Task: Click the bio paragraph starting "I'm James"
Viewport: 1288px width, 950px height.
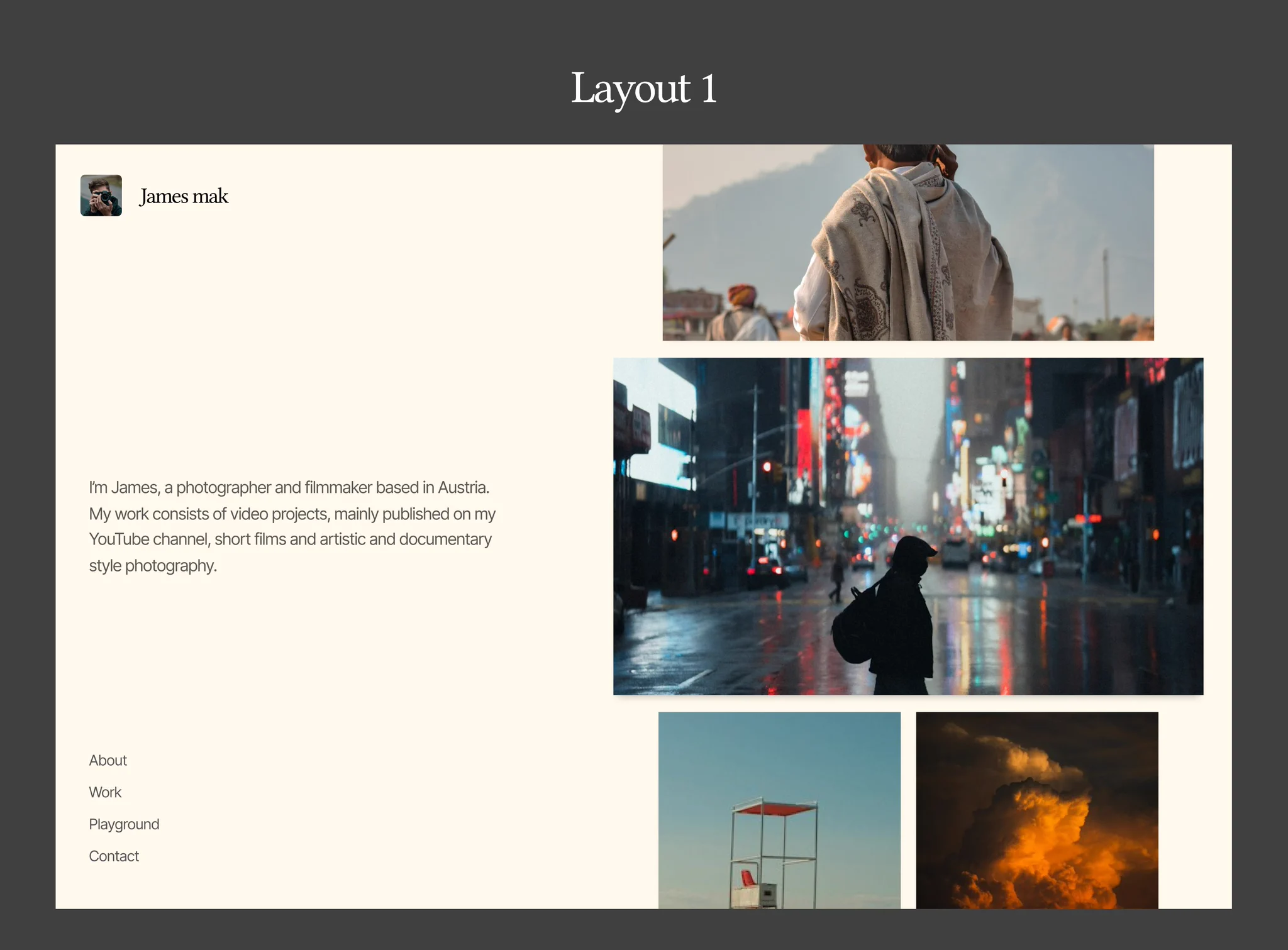Action: 292,526
